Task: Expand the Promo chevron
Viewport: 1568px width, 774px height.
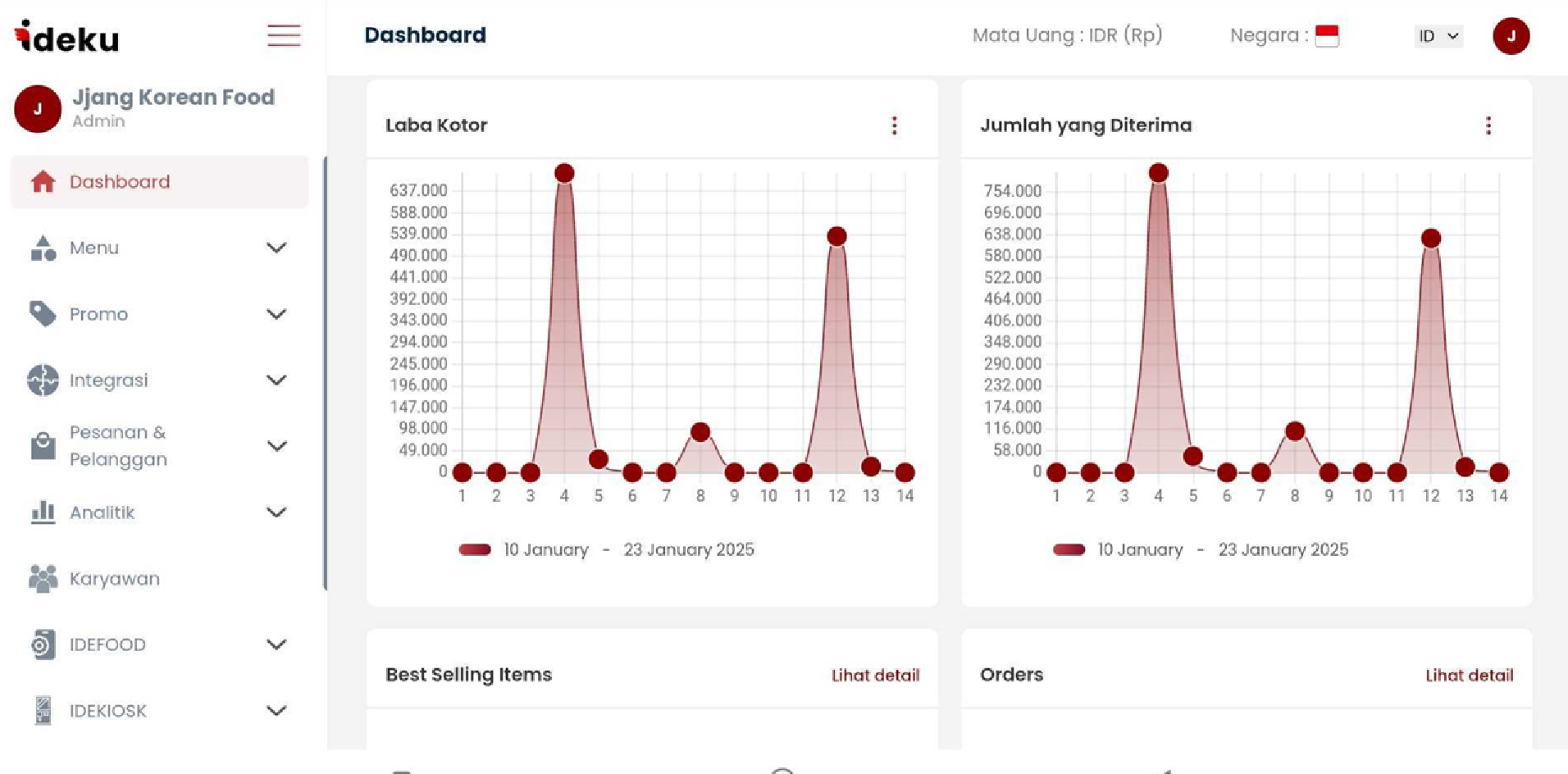Action: (x=276, y=314)
